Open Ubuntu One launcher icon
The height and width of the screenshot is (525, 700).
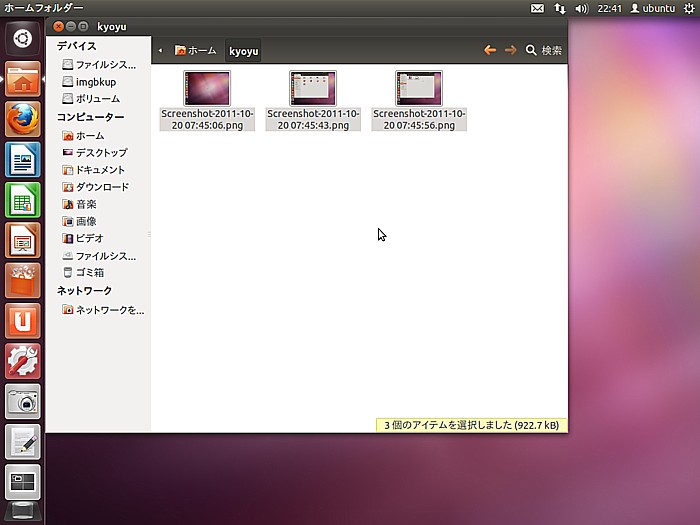pyautogui.click(x=22, y=321)
